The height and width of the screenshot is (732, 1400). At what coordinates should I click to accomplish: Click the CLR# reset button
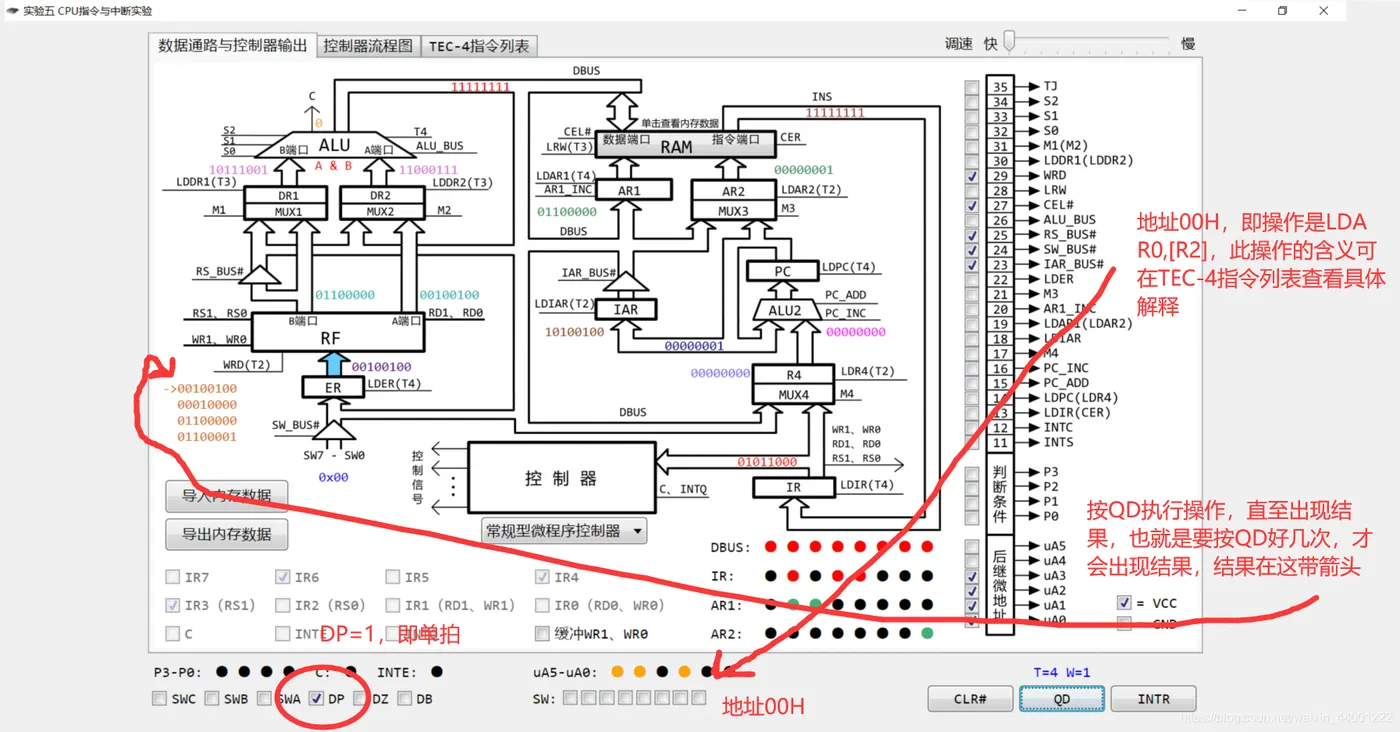(970, 699)
